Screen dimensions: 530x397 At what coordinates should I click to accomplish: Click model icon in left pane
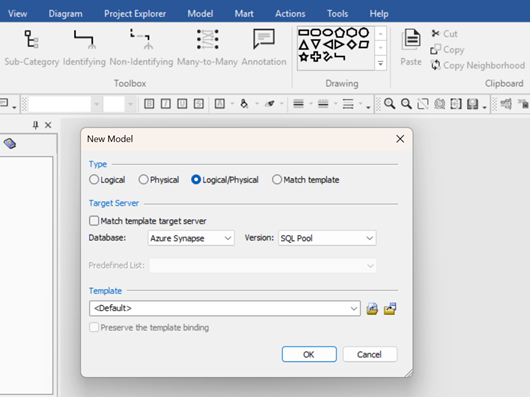(10, 144)
